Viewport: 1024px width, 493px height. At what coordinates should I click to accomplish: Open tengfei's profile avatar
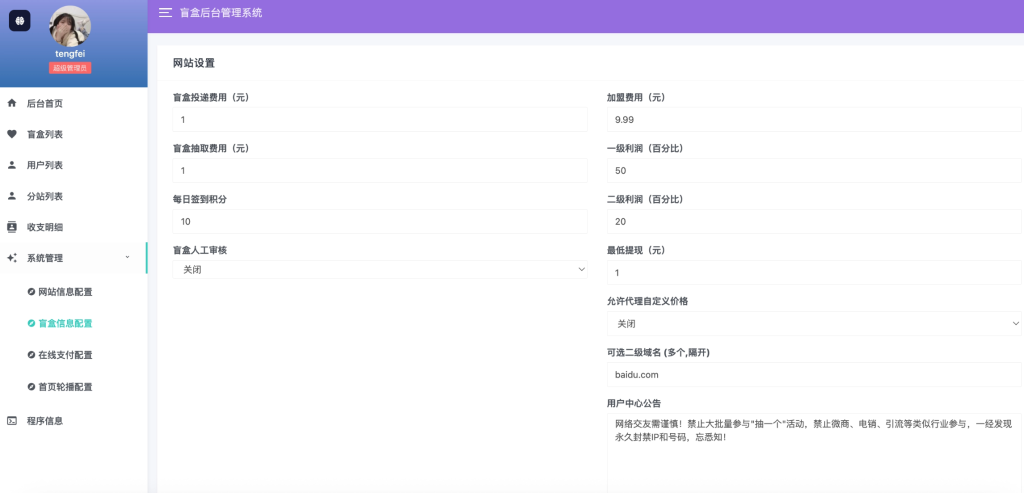[x=70, y=26]
